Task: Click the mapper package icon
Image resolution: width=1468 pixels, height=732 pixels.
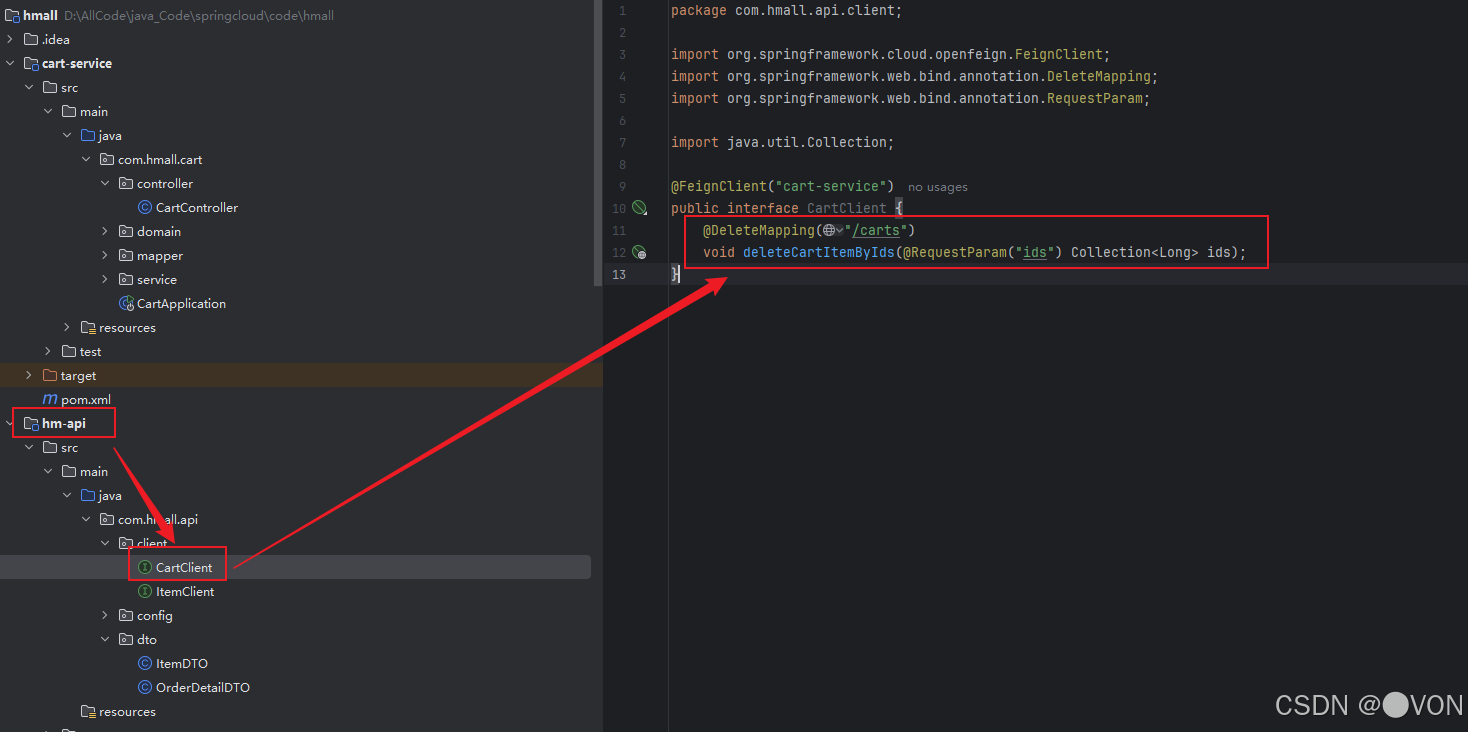Action: click(x=126, y=255)
